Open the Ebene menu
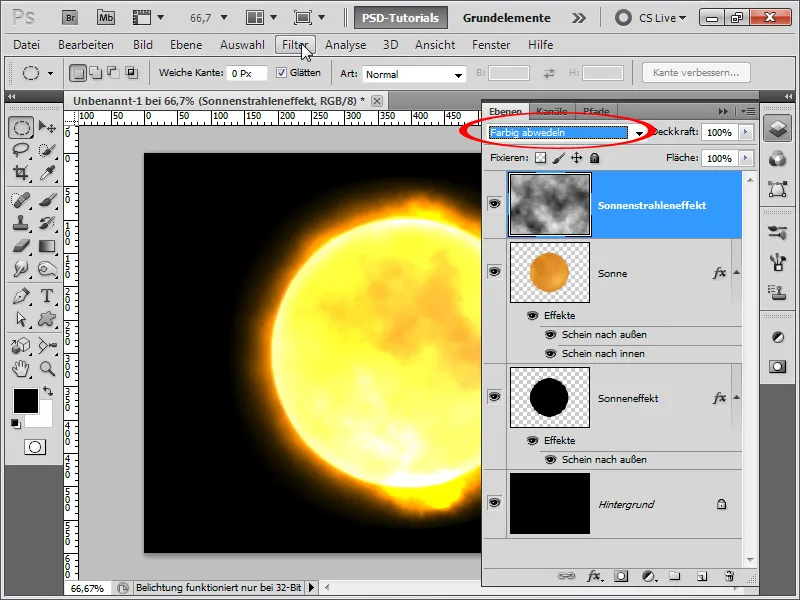The image size is (800, 600). click(x=186, y=45)
